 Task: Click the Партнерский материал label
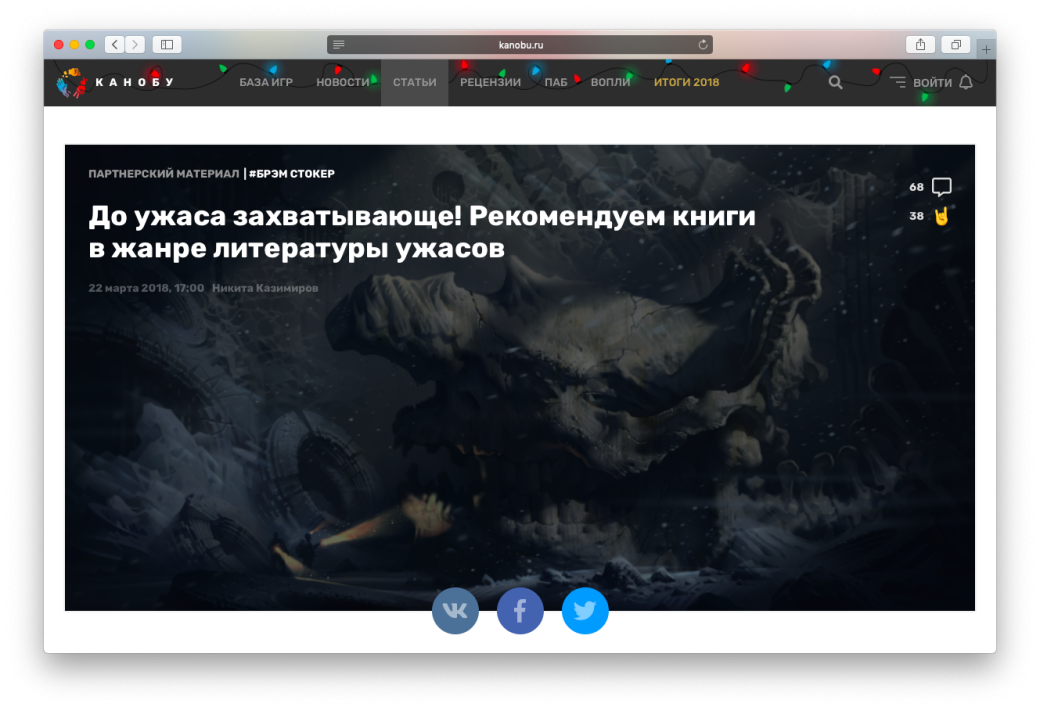click(164, 174)
